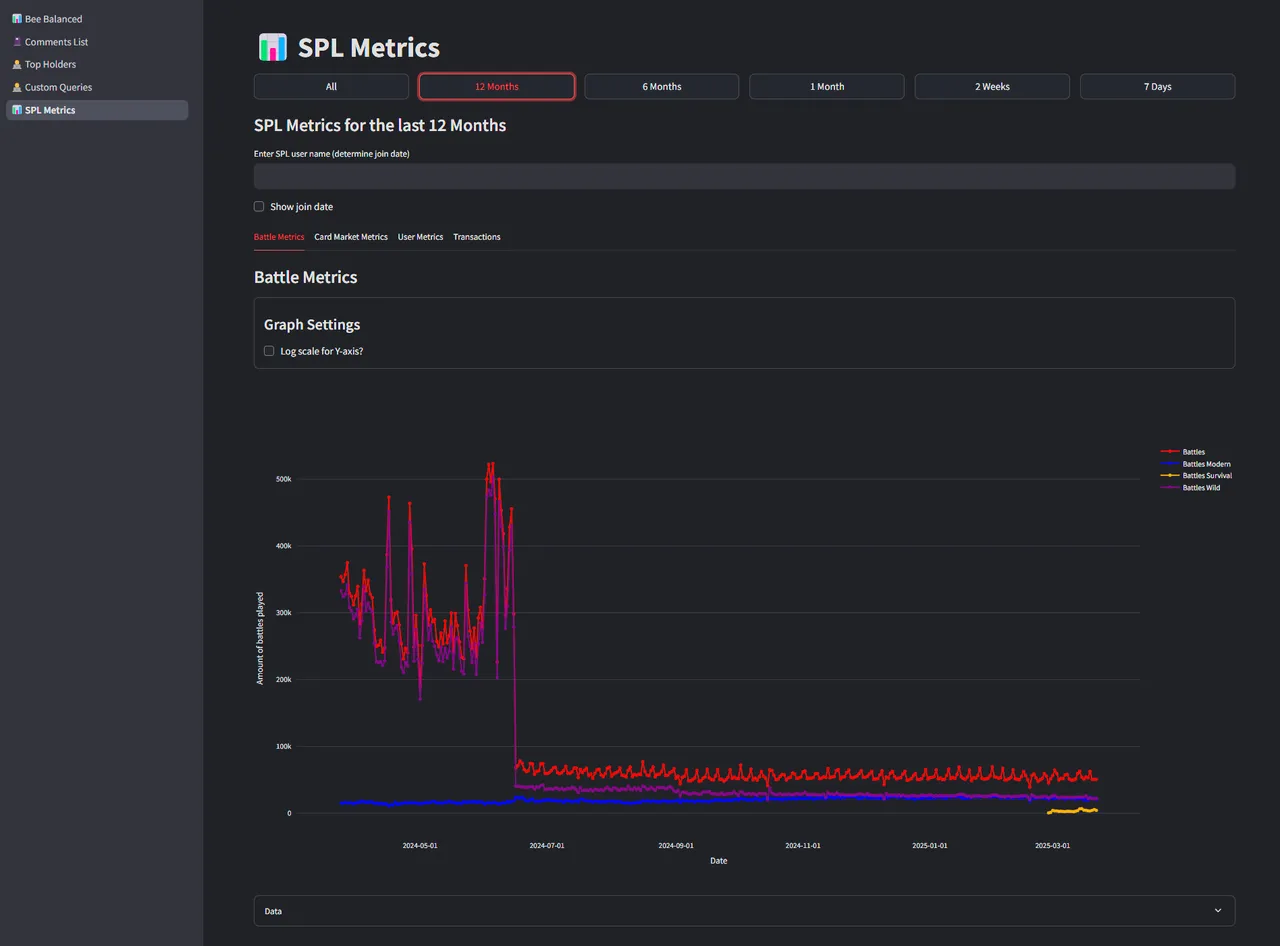Screen dimensions: 1280x946
Task: Click the 2024-05-01 date axis label
Action: pyautogui.click(x=420, y=846)
